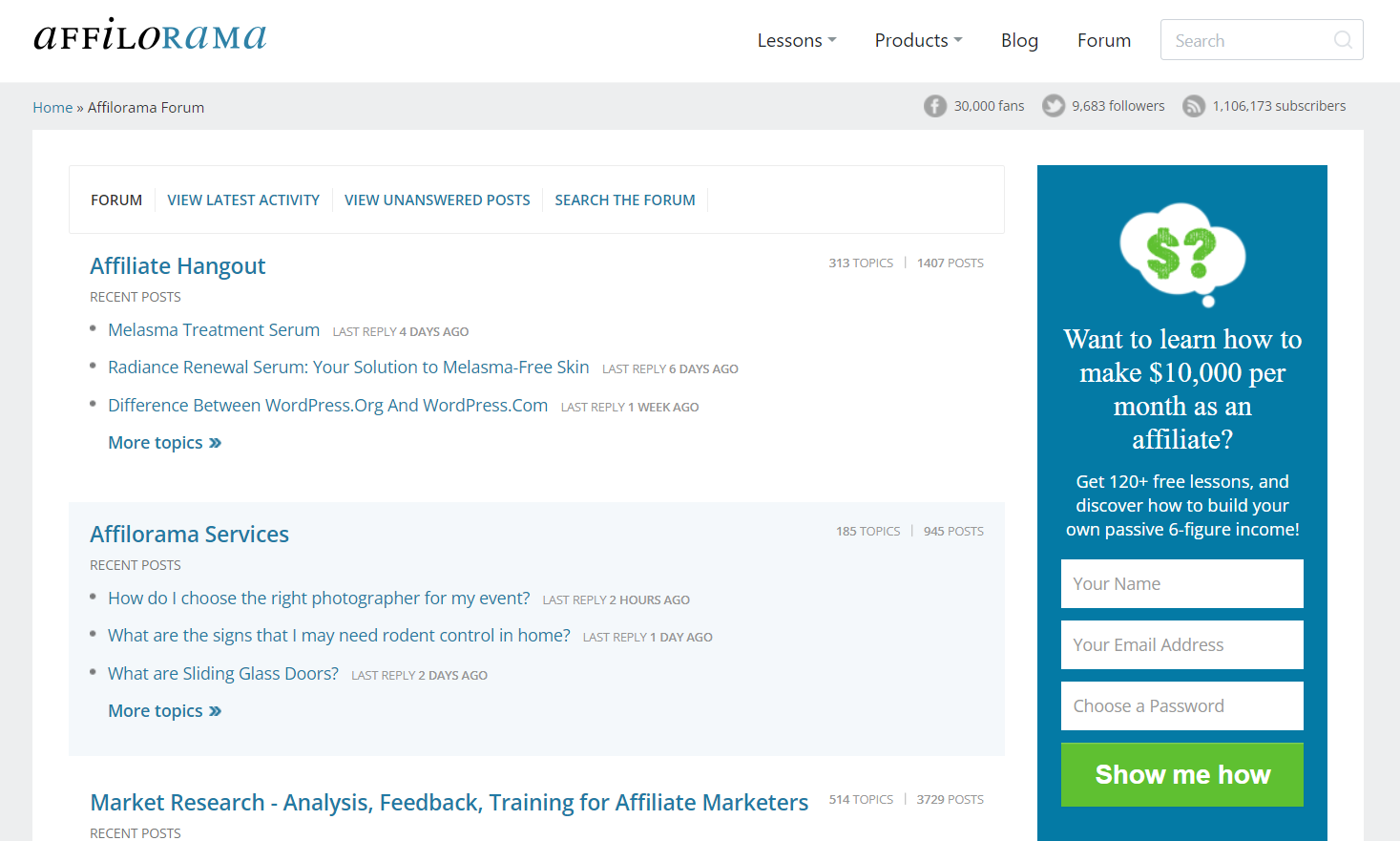
Task: Open What are Sliding Glass Doors topic
Action: coord(223,674)
